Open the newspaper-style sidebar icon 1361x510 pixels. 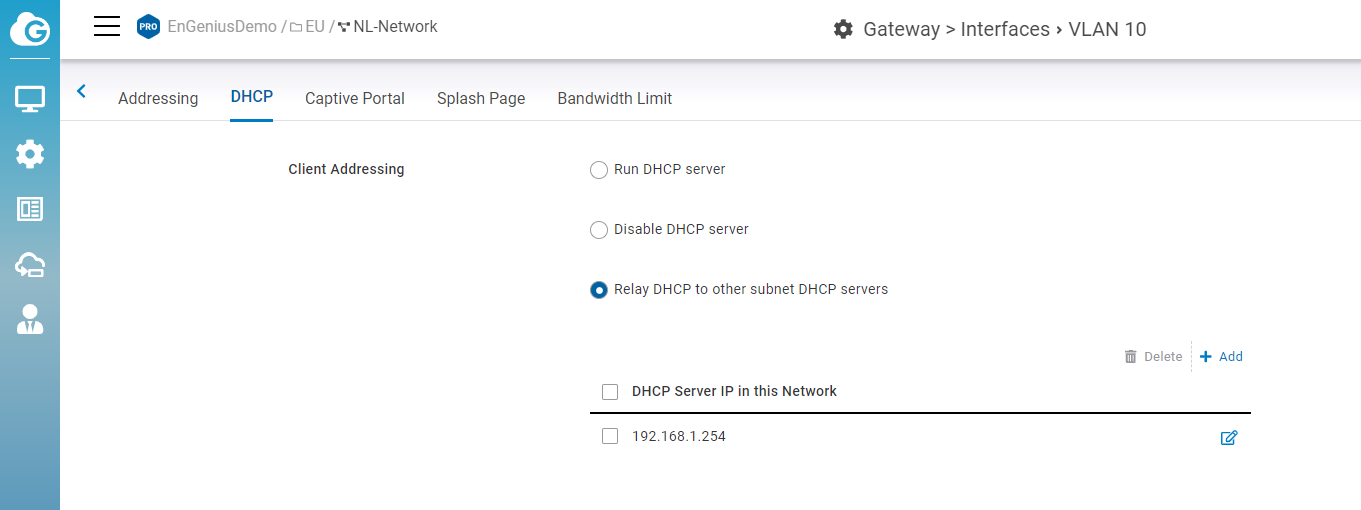30,209
